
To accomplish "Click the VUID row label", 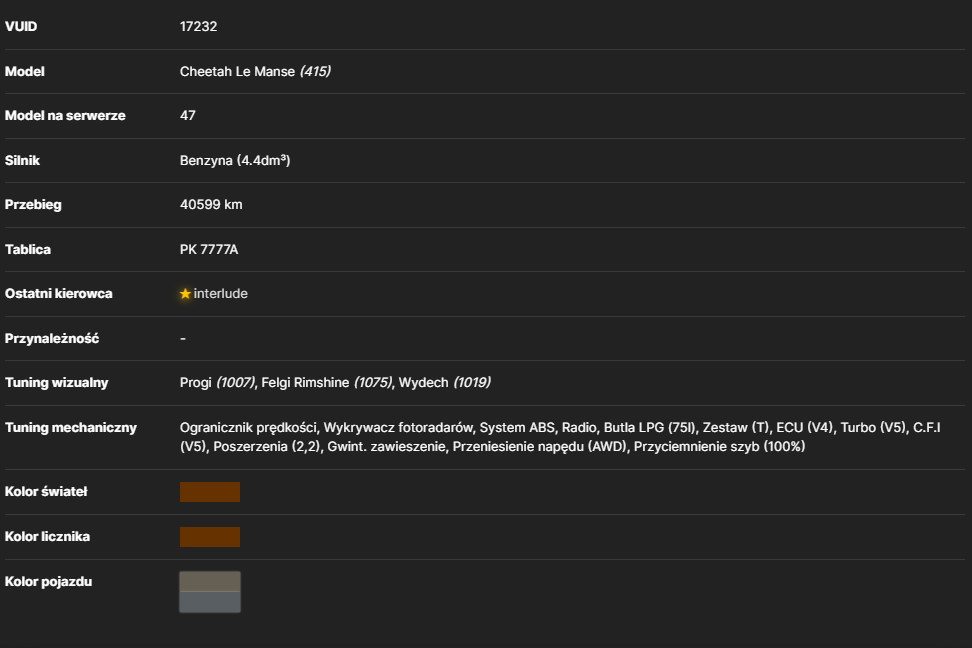I will pos(21,27).
